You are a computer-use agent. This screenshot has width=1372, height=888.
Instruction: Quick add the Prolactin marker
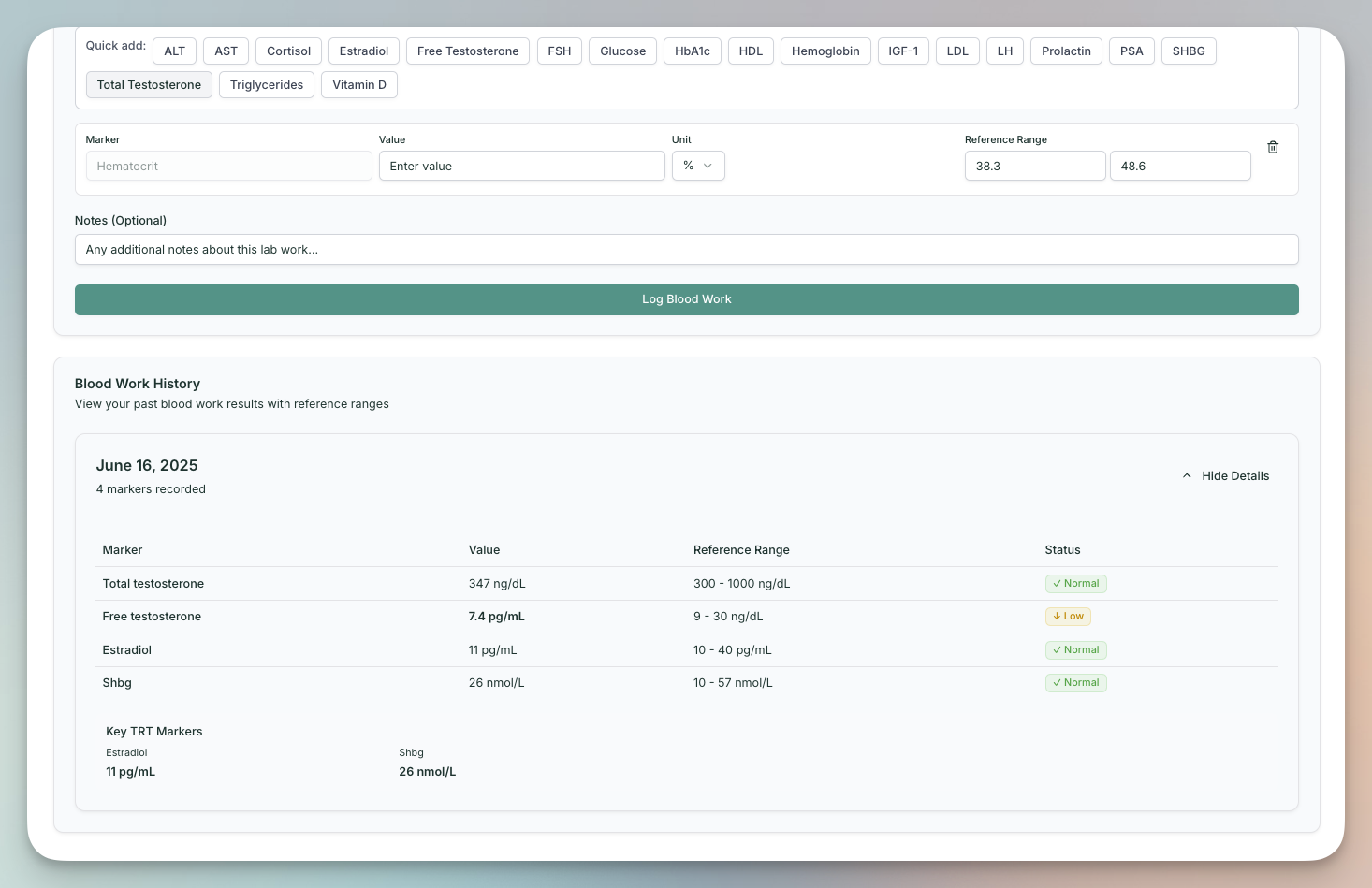click(x=1066, y=51)
